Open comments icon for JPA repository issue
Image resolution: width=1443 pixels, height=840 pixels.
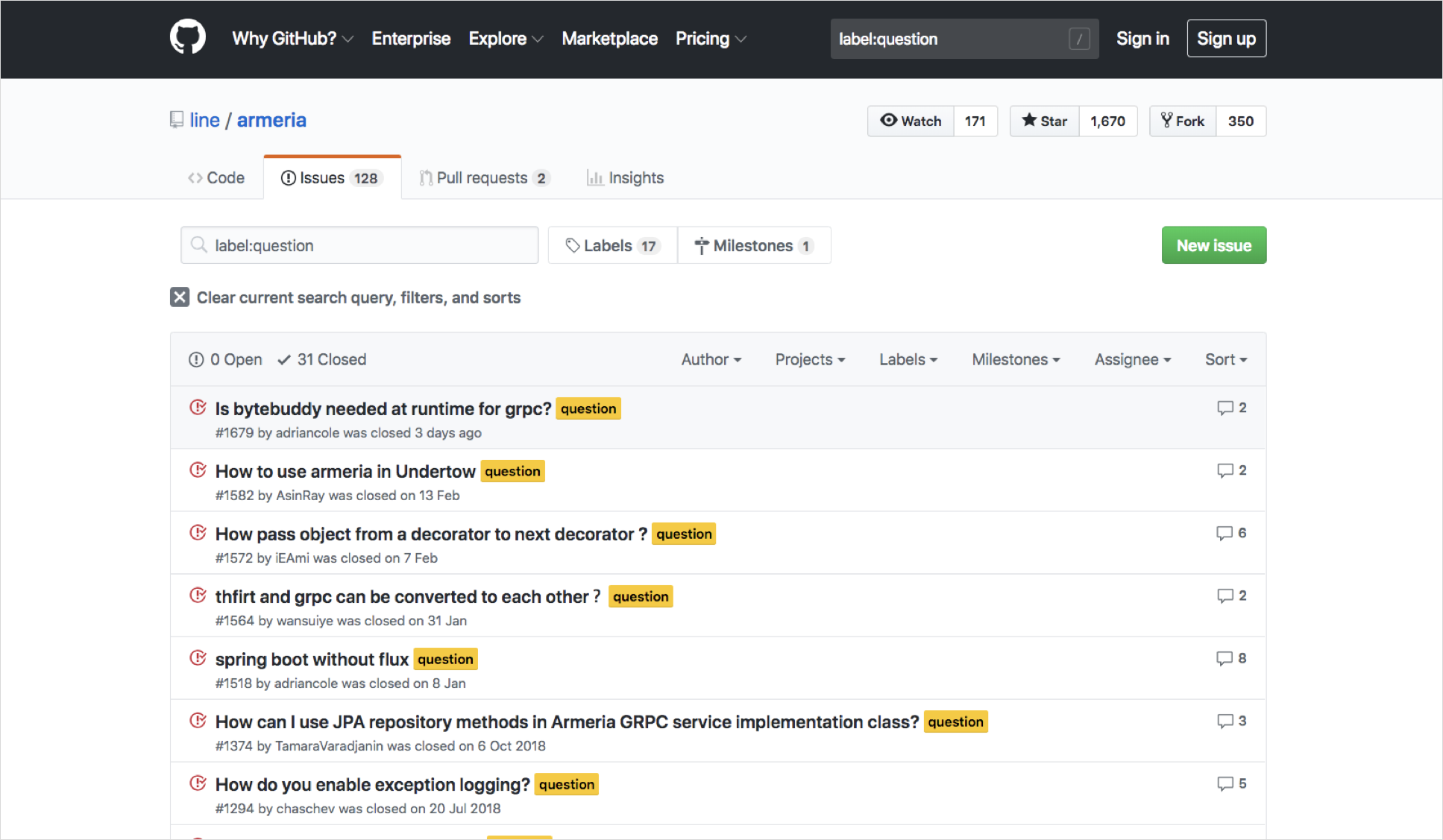click(1224, 721)
